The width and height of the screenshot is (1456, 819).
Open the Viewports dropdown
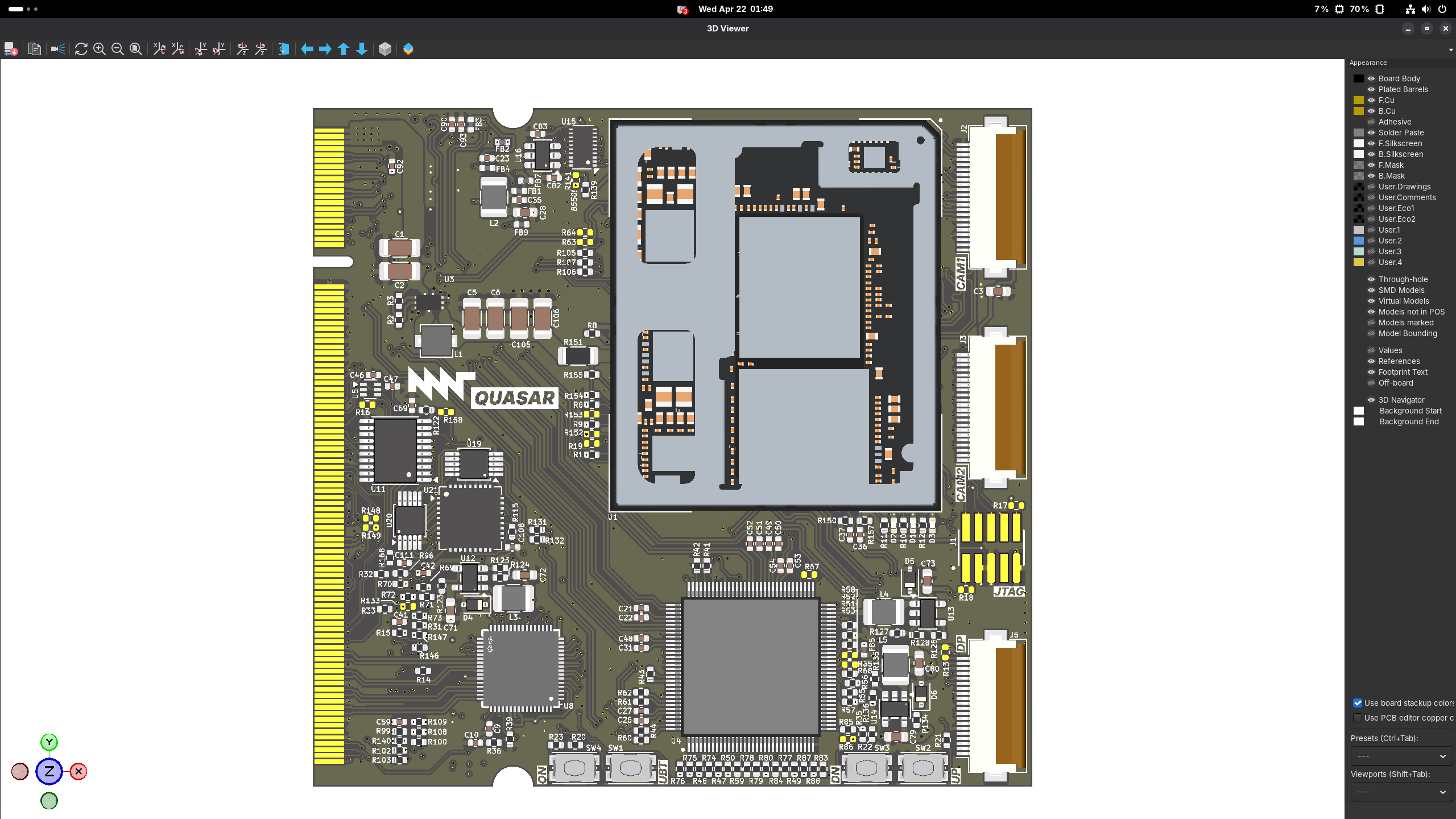click(1401, 792)
